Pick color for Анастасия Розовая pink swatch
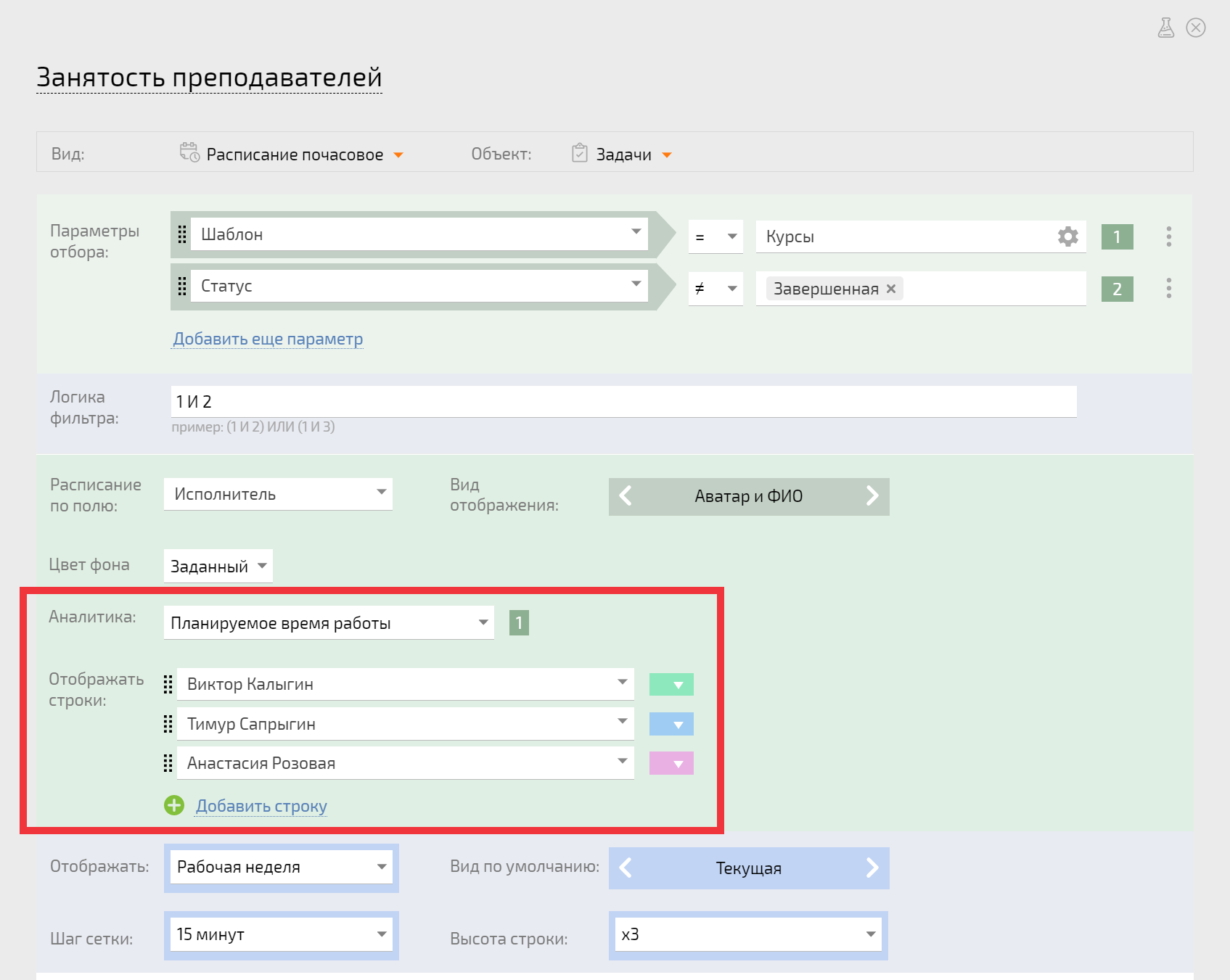The height and width of the screenshot is (980, 1230). pyautogui.click(x=671, y=763)
